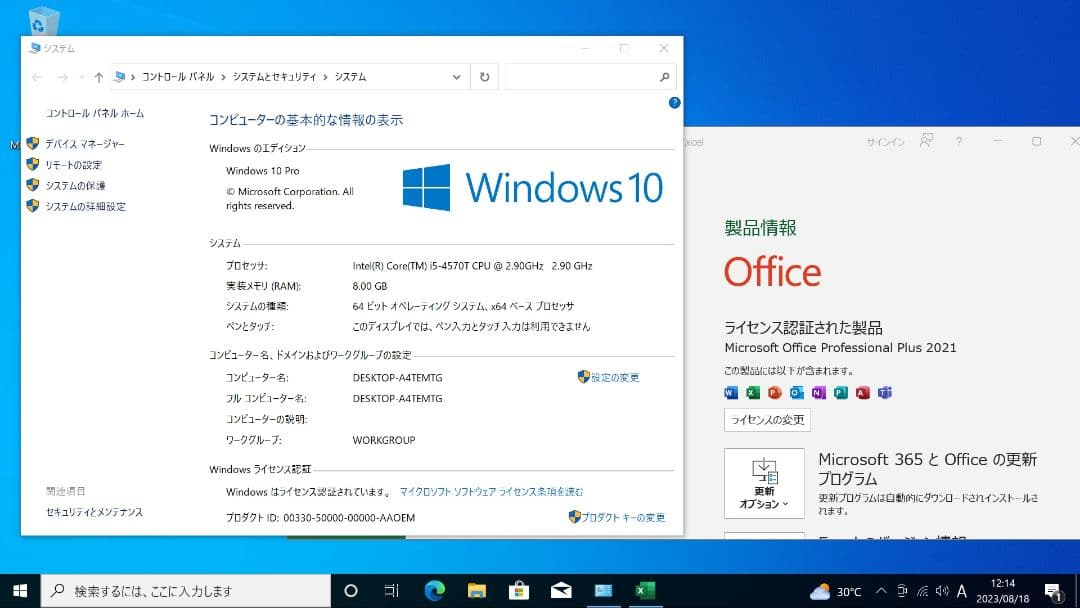Open clock showing 12:14 2023/08/18
The image size is (1080, 608).
tap(1002, 591)
